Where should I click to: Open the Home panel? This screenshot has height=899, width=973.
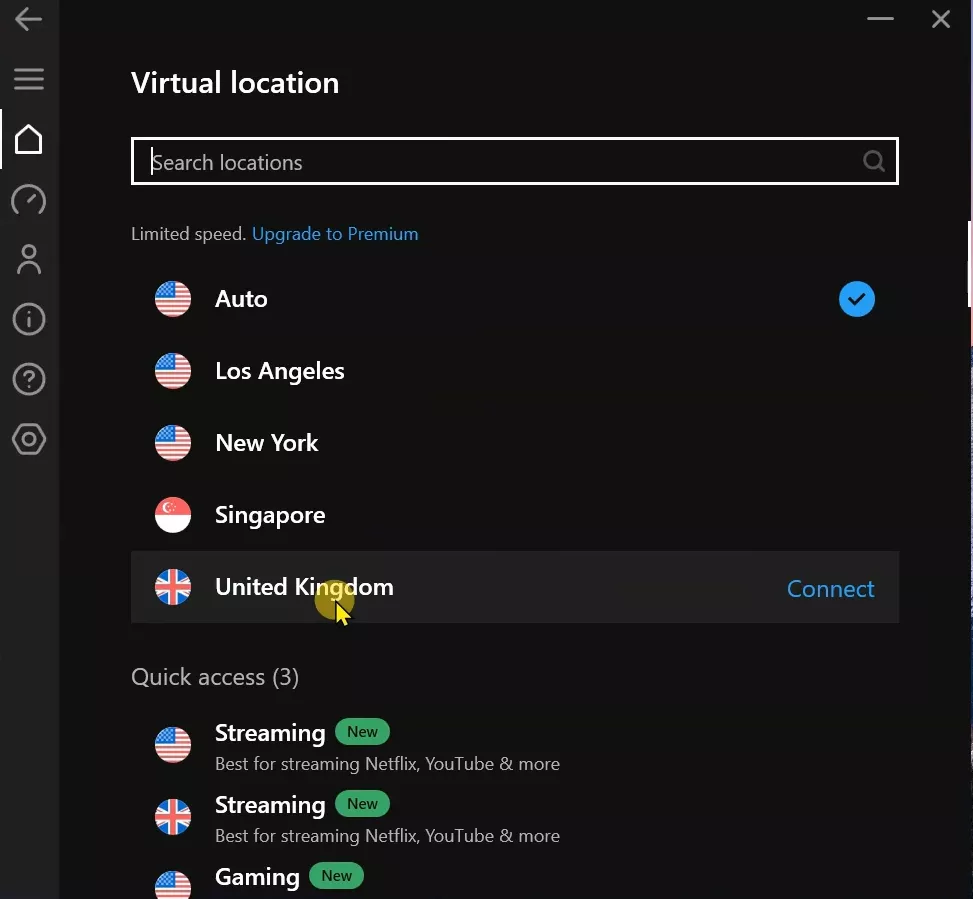28,139
